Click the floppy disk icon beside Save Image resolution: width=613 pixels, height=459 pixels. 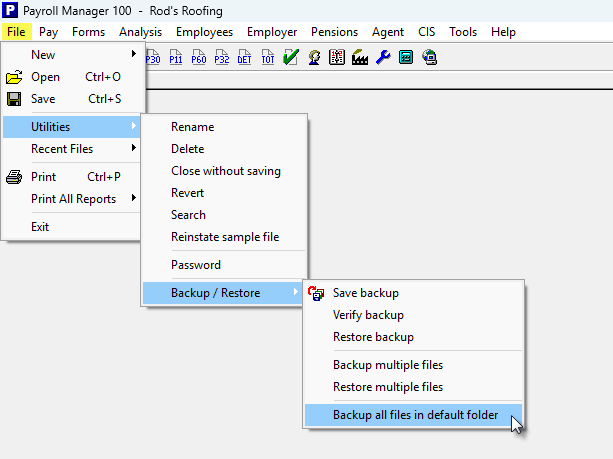(x=14, y=99)
